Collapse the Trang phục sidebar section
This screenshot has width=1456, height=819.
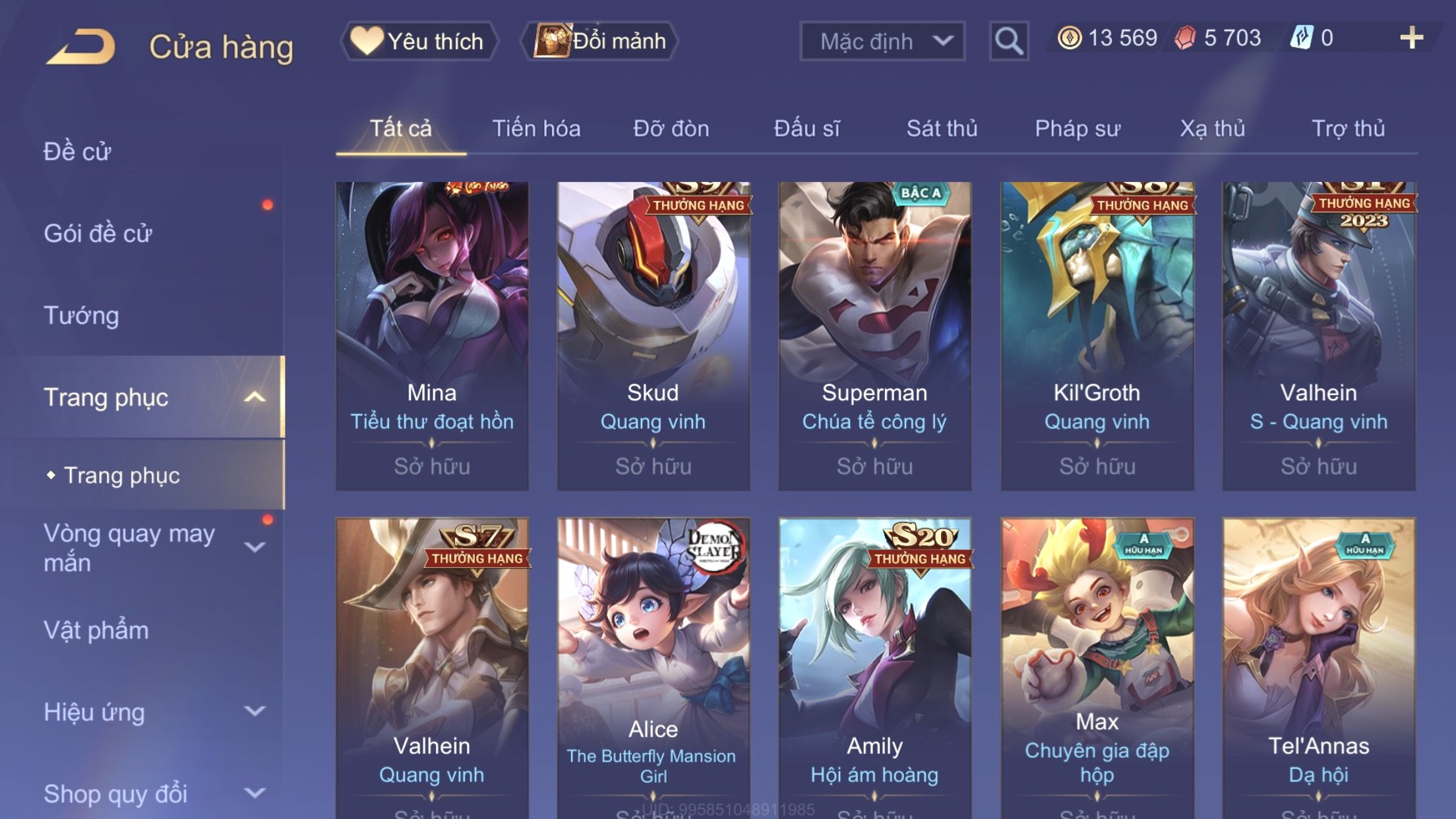click(255, 397)
